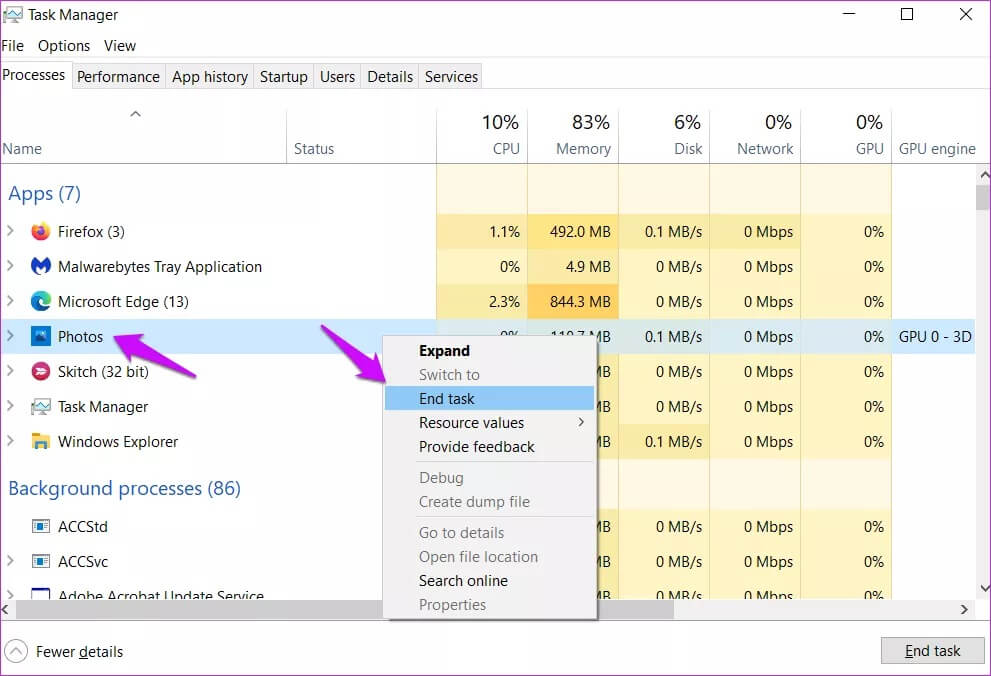Open the File menu
Screen dimensions: 991x676
pyautogui.click(x=13, y=45)
